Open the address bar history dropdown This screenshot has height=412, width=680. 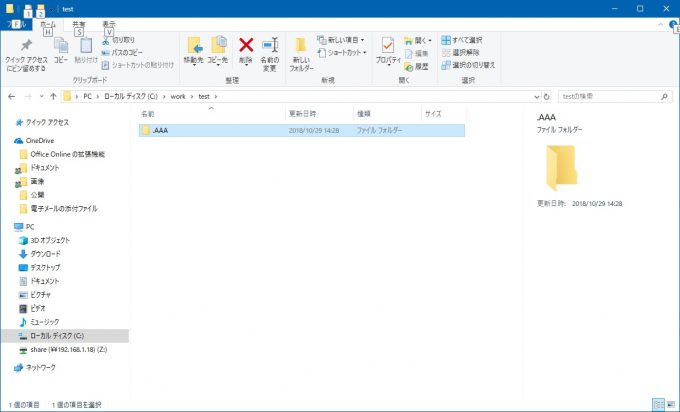(x=537, y=97)
